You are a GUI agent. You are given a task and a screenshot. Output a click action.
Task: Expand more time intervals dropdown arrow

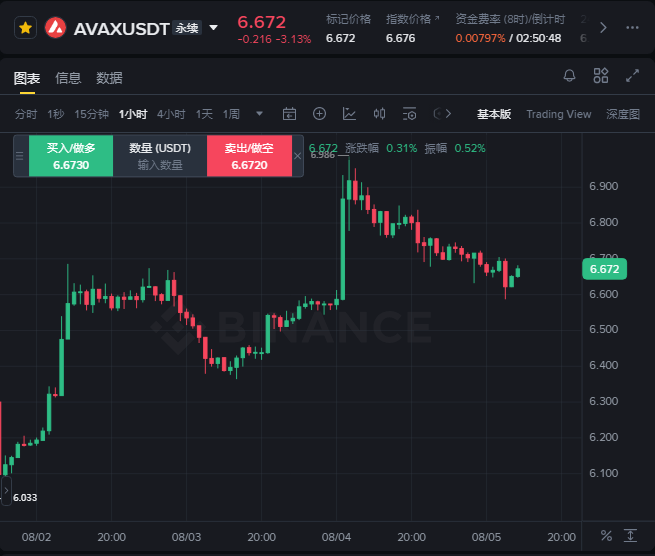[x=259, y=114]
